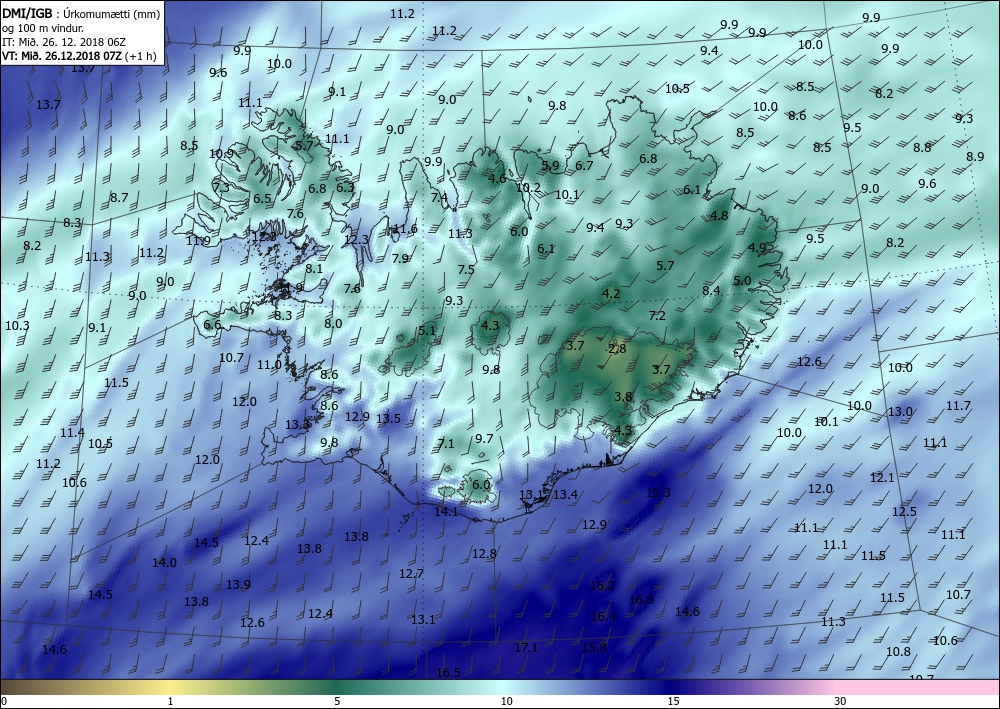Click the color scale label '1'
Screen dimensions: 1000x709
[x=170, y=702]
